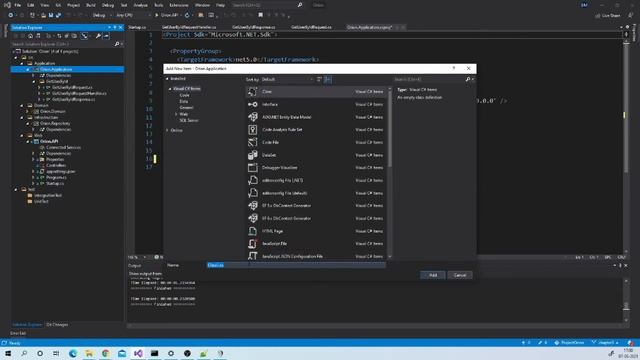This screenshot has height=360, width=640.
Task: Click the Live Share button
Action: 608,16
